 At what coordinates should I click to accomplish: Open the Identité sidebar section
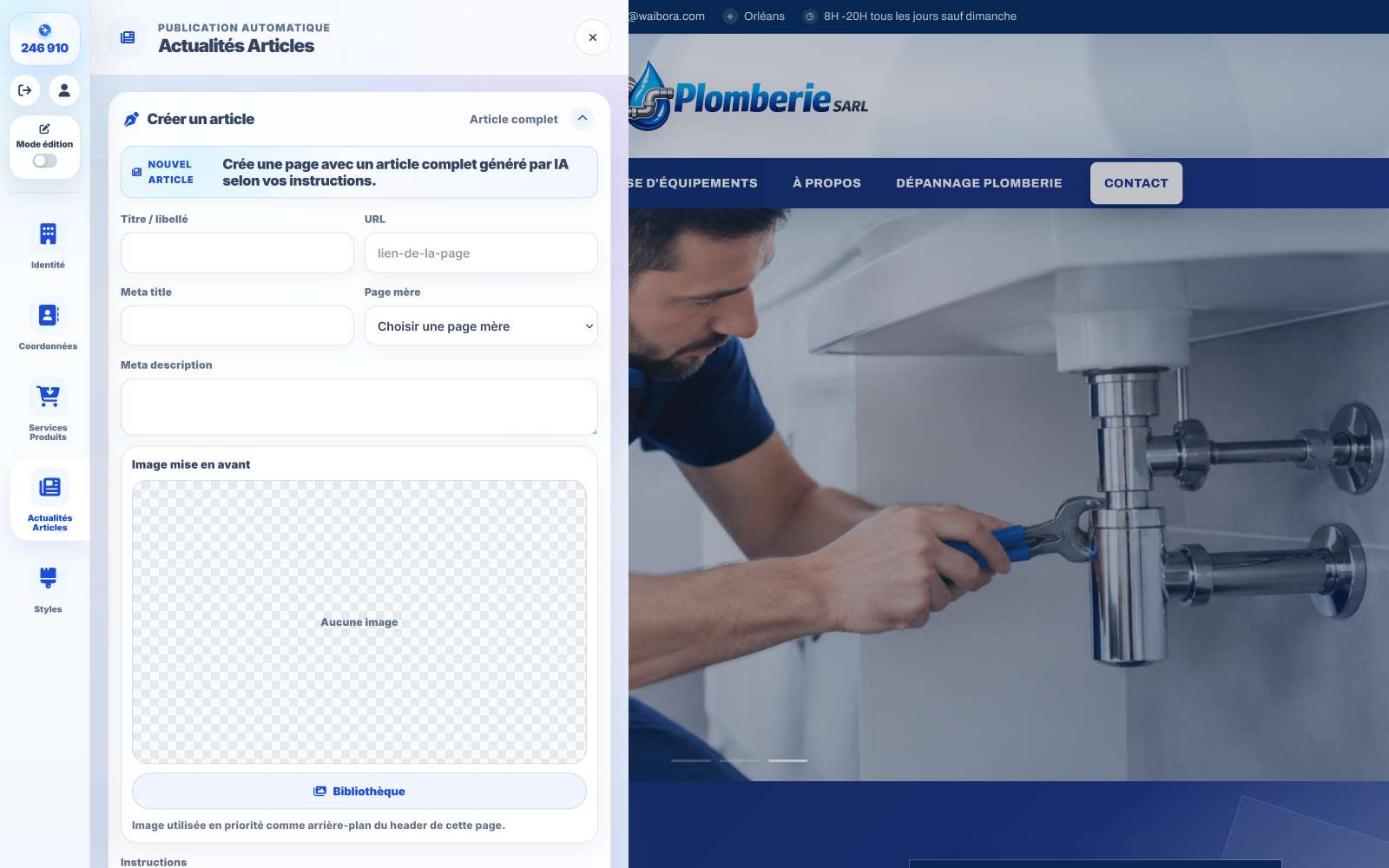pyautogui.click(x=48, y=245)
